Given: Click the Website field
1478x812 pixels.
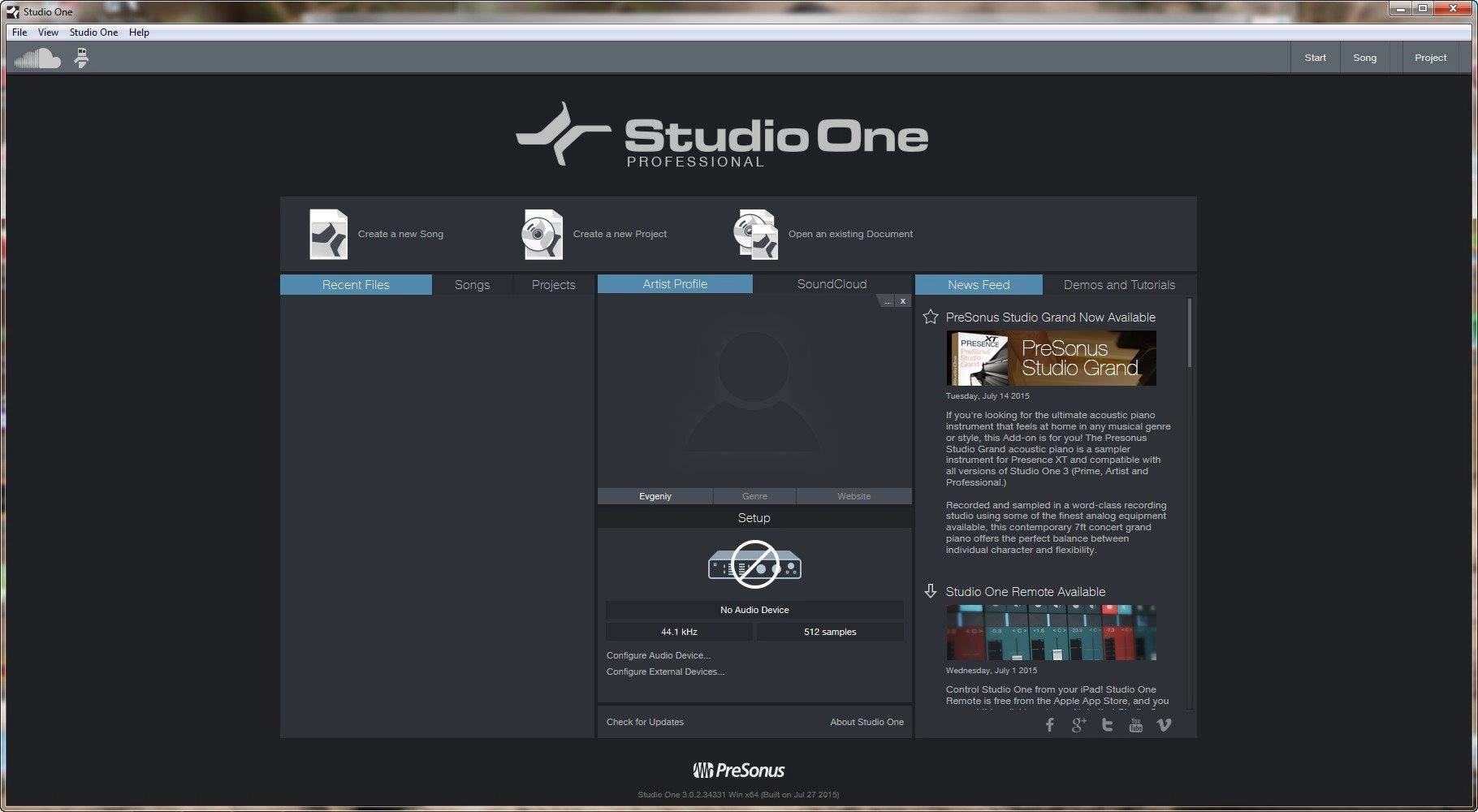Looking at the screenshot, I should (854, 496).
